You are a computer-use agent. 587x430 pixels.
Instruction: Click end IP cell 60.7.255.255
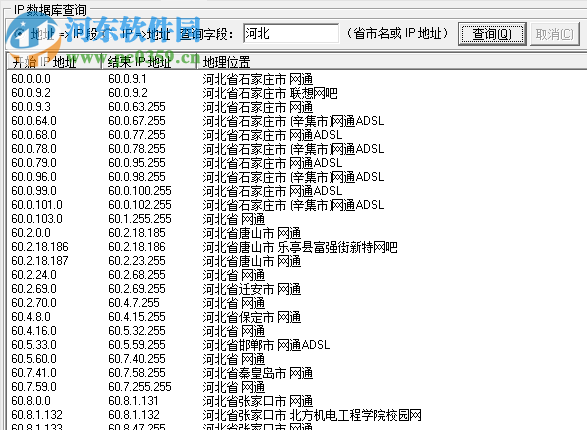point(140,387)
